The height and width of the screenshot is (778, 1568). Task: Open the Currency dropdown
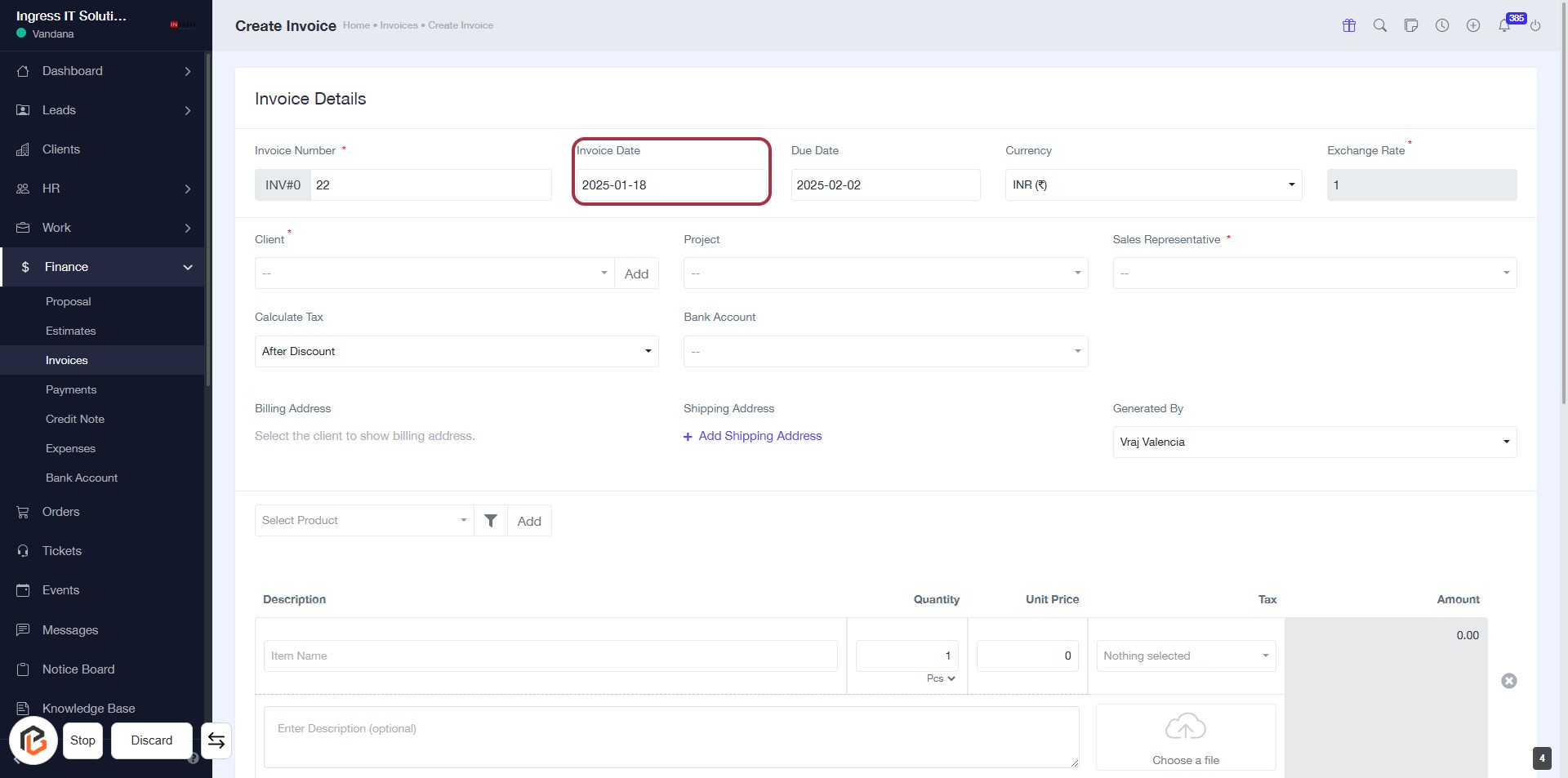tap(1152, 185)
